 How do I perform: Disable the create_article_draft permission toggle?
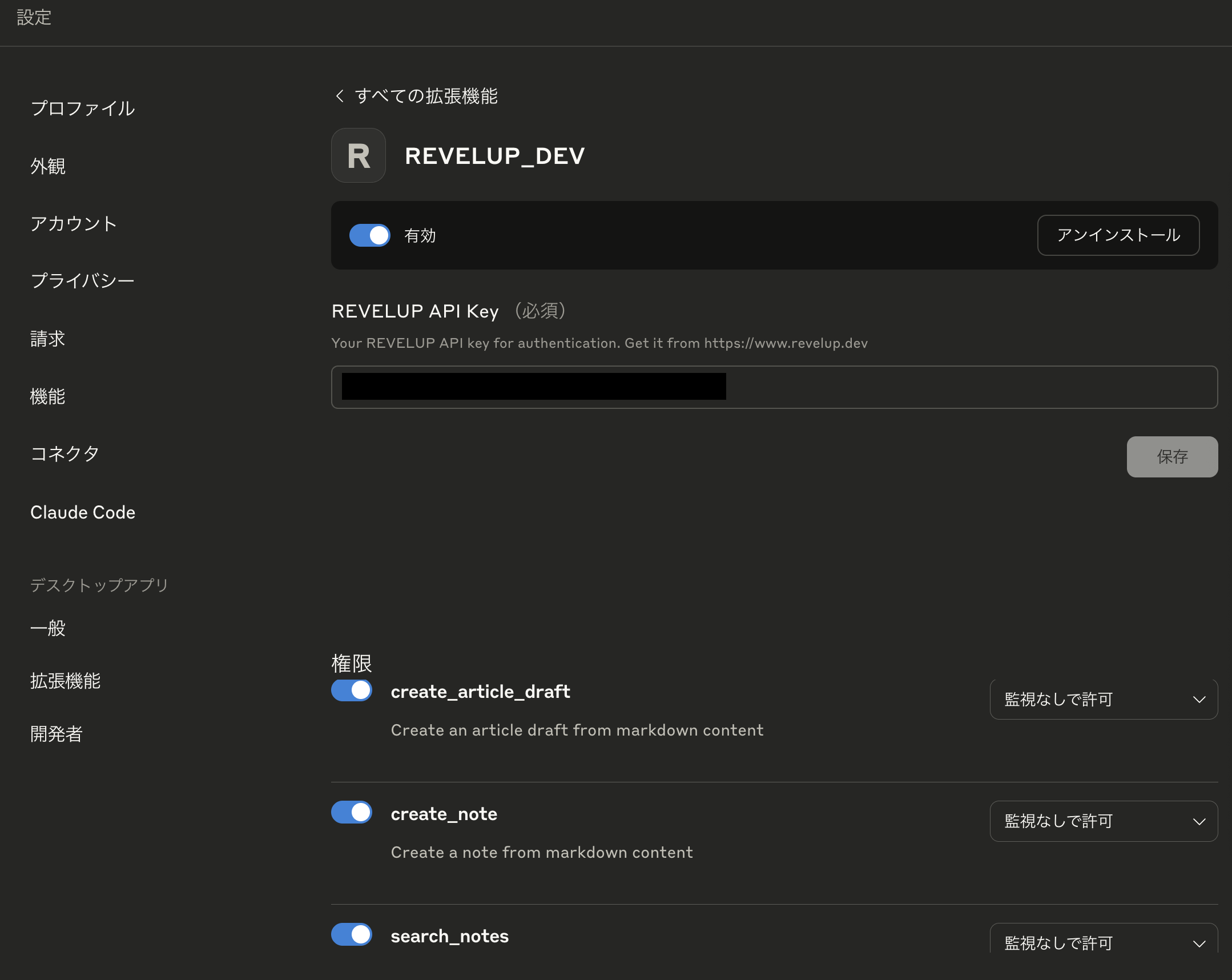352,690
